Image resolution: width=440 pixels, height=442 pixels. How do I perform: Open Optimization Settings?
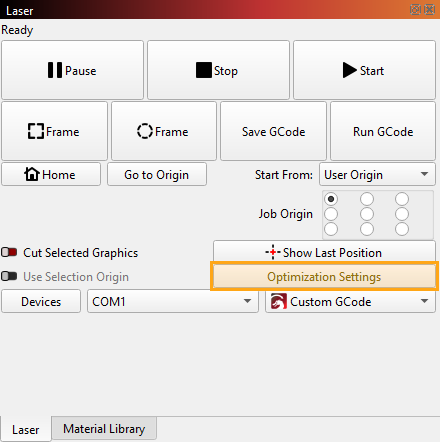(x=324, y=277)
